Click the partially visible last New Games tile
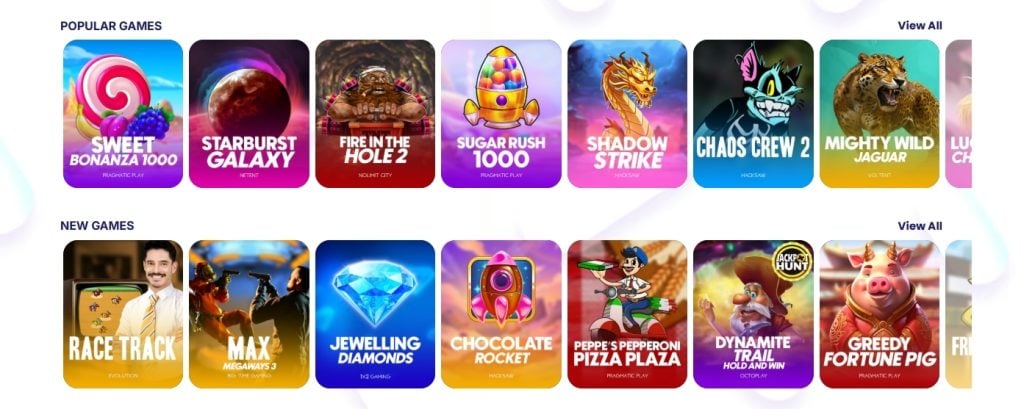The width and height of the screenshot is (1024, 409). pyautogui.click(x=959, y=314)
